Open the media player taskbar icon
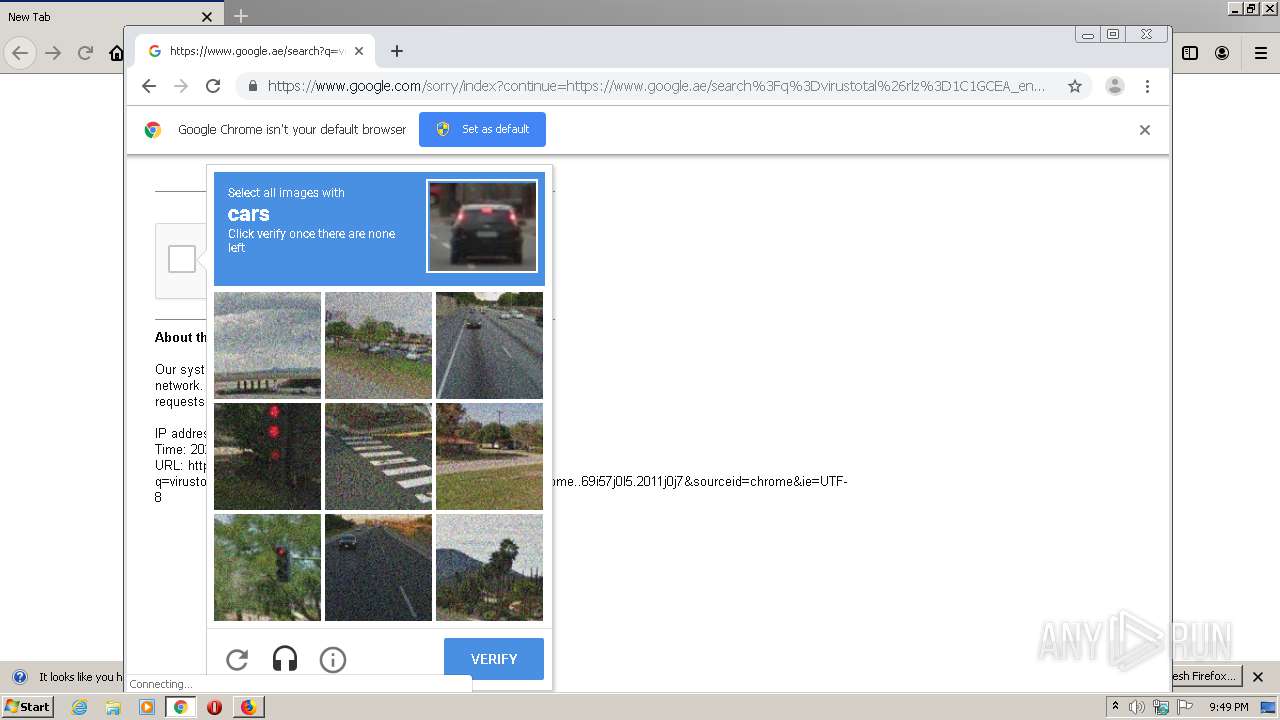 [x=147, y=707]
